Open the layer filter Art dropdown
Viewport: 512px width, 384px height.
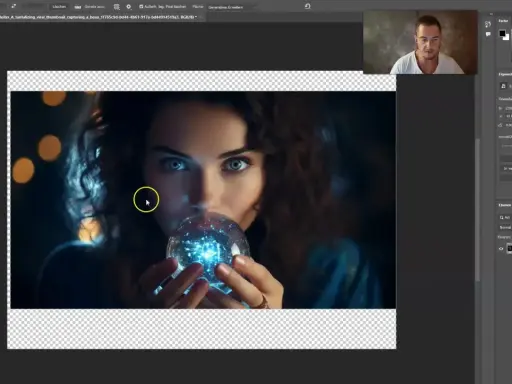click(x=505, y=217)
